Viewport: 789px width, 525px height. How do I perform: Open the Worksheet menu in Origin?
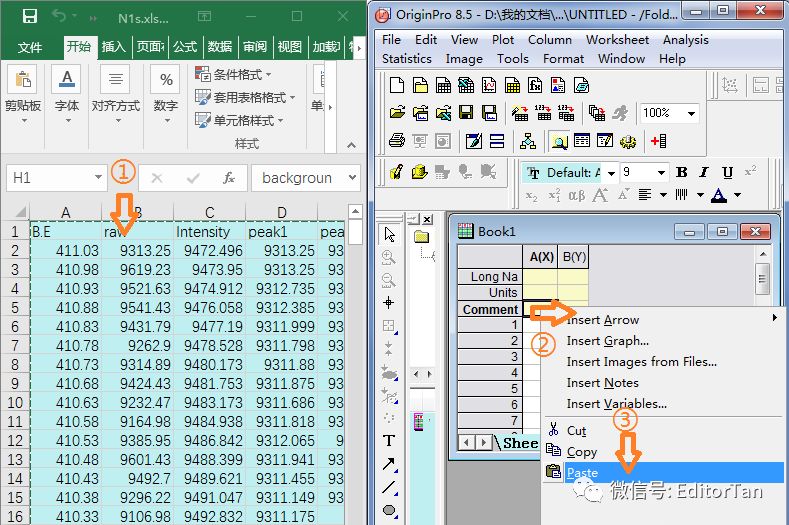617,40
